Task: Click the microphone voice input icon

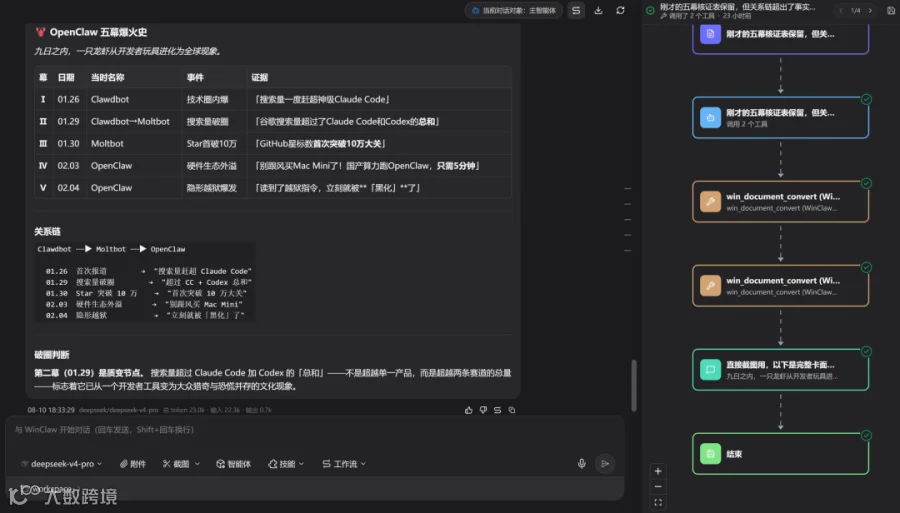Action: [x=581, y=464]
